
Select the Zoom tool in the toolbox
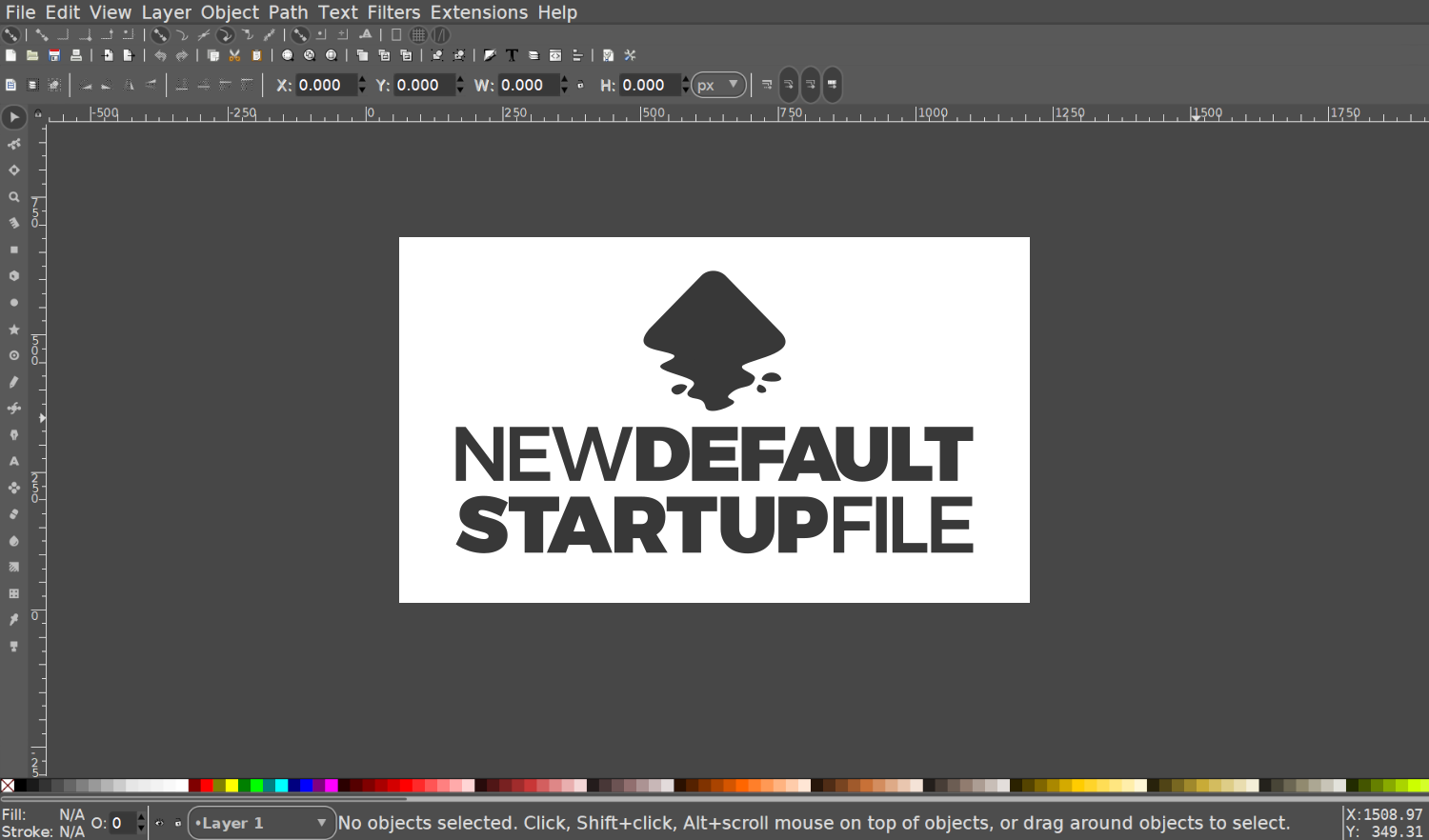tap(13, 197)
